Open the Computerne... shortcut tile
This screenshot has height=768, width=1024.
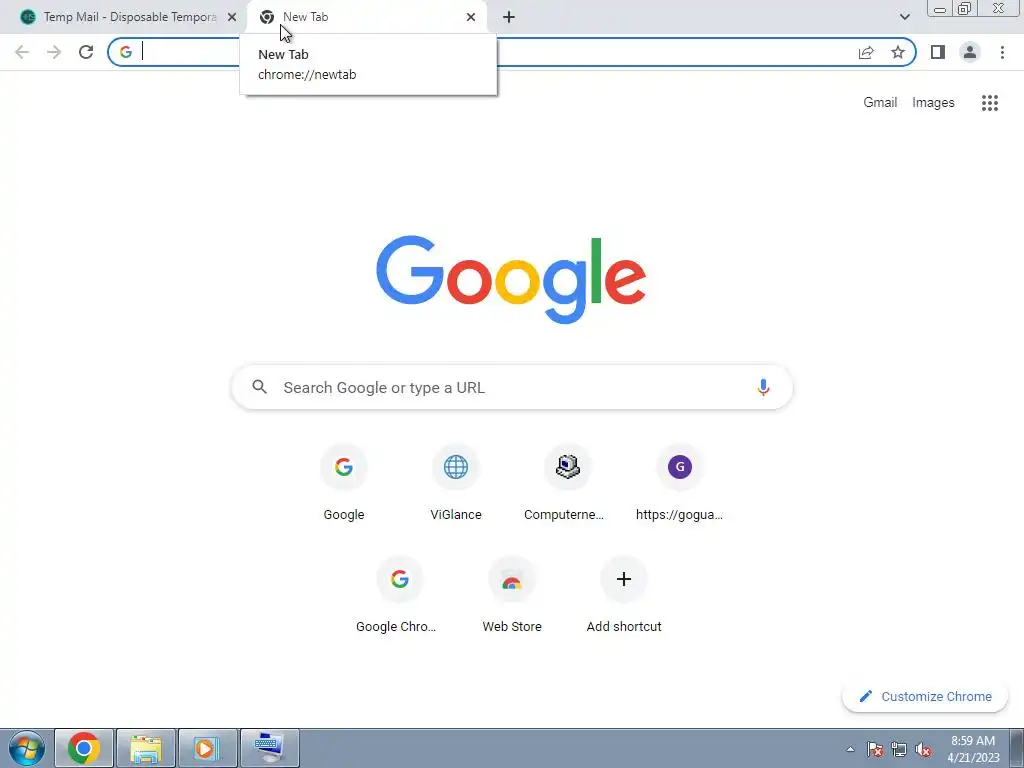[568, 483]
